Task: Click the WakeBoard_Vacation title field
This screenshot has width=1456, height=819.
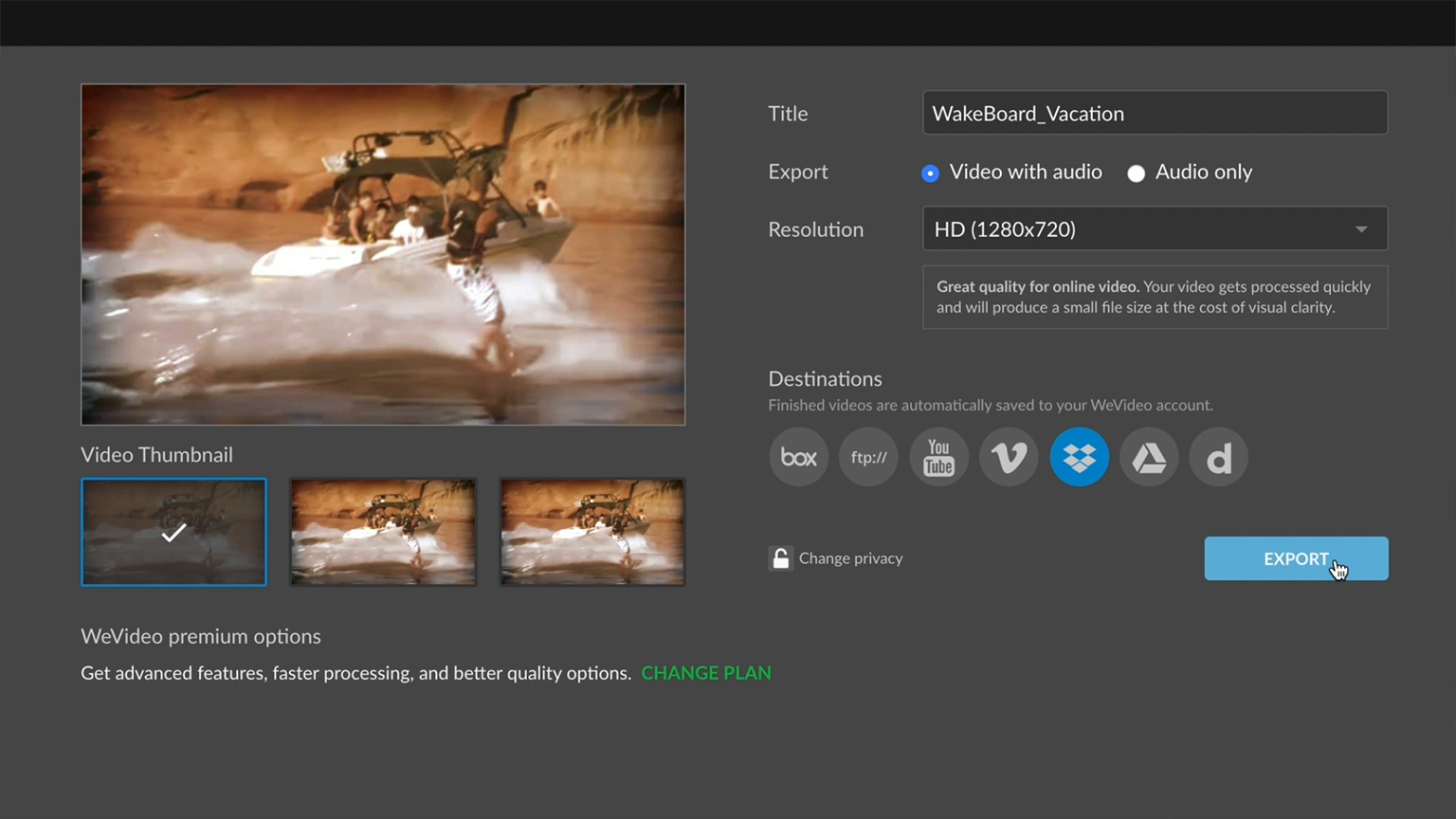Action: [1155, 113]
